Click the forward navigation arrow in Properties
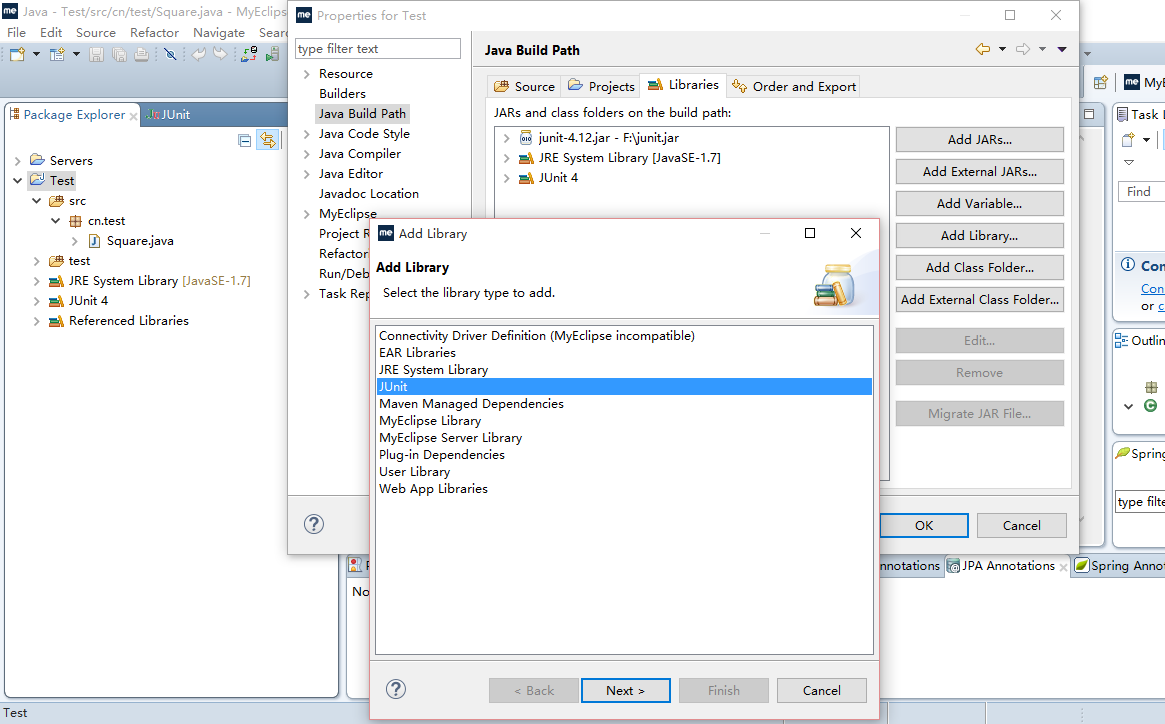The width and height of the screenshot is (1165, 724). 1023,49
